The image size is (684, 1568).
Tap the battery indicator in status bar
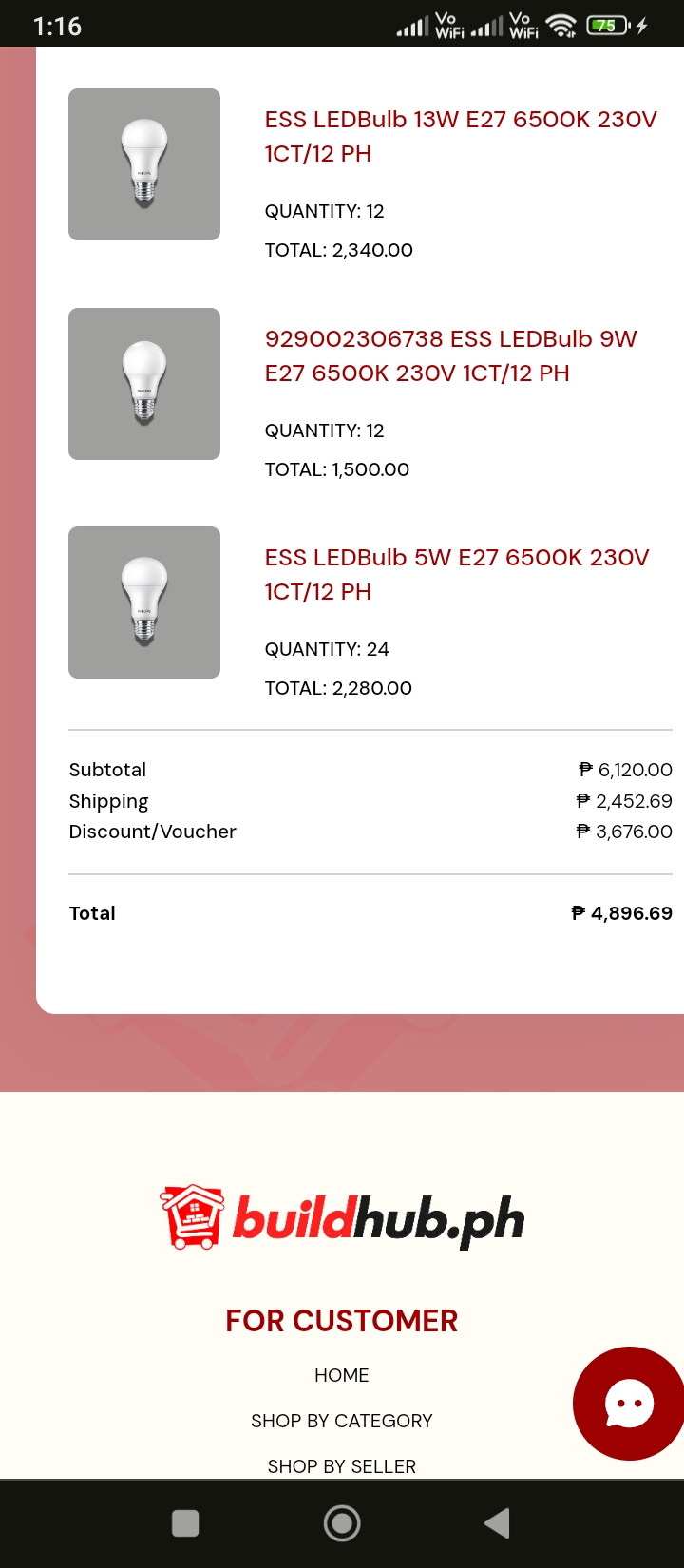point(608,26)
